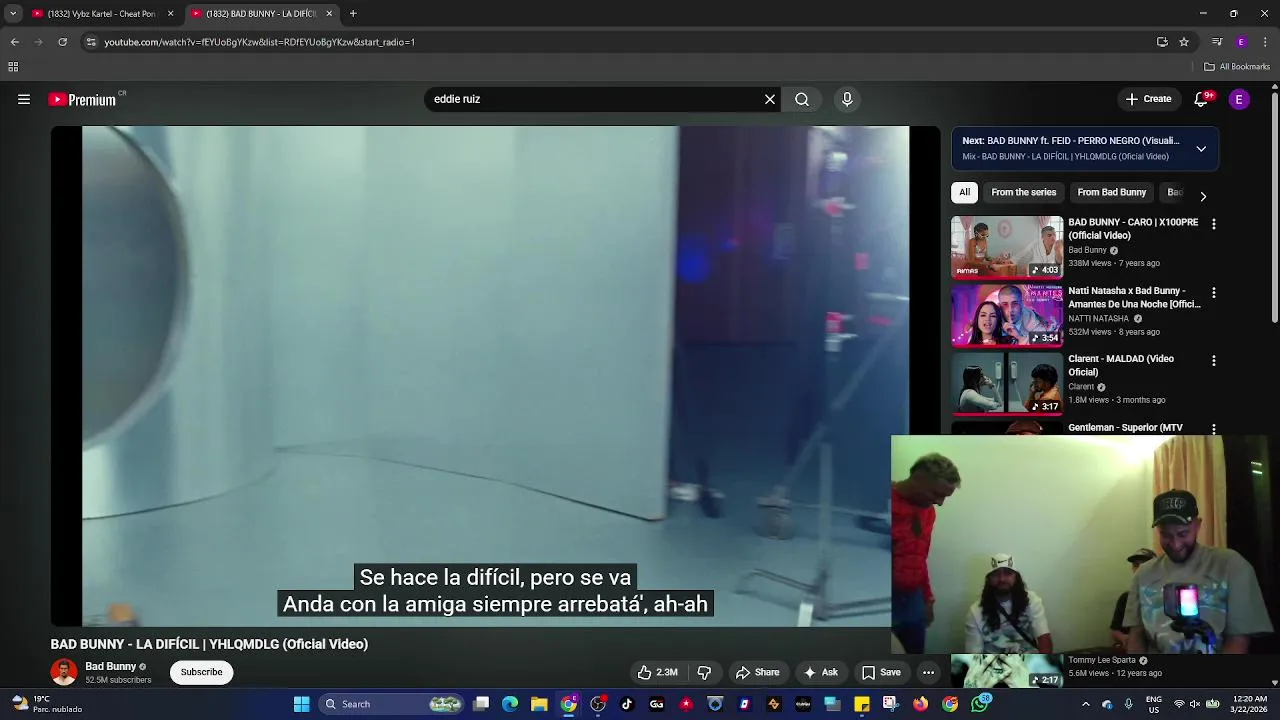Click the Create button
Screen dimensions: 1280x720
coord(1148,99)
